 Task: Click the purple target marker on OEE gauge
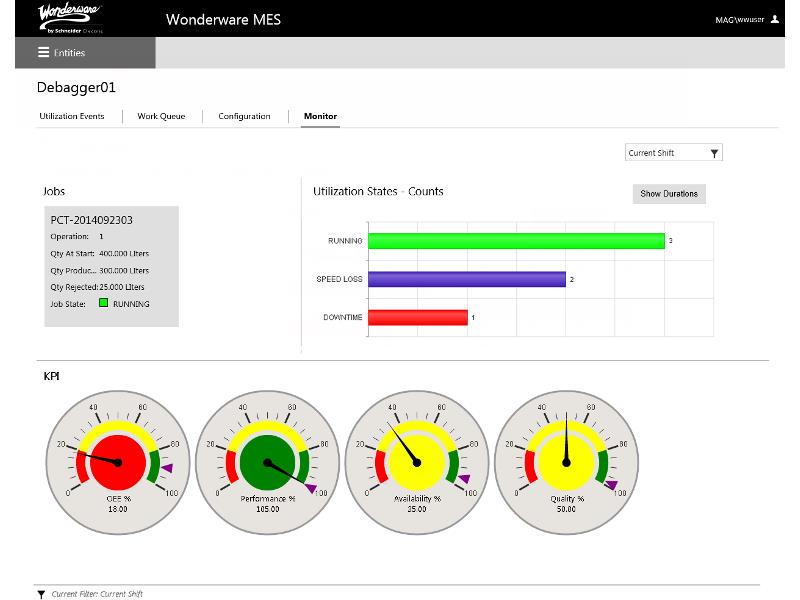[167, 468]
